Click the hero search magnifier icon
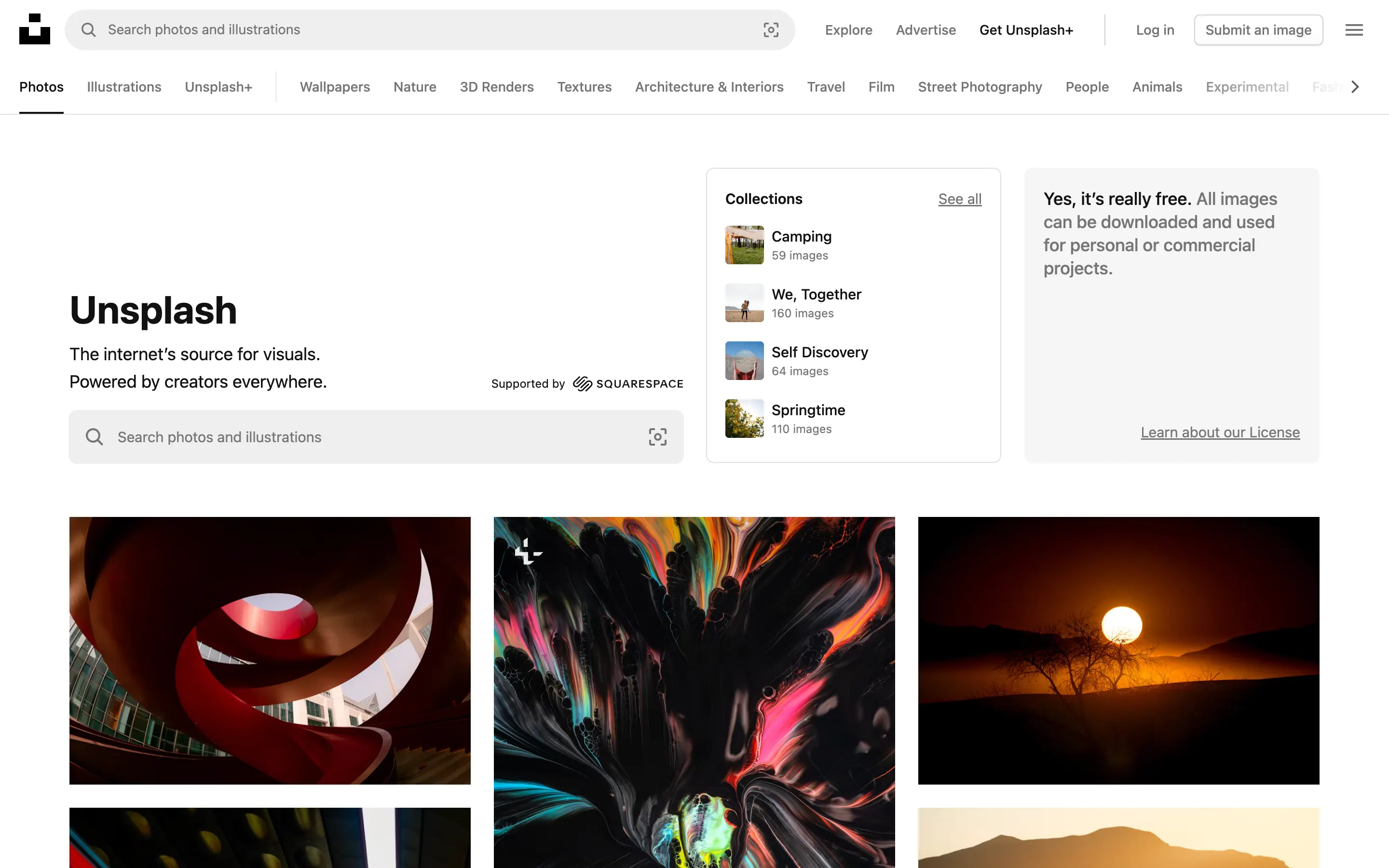The width and height of the screenshot is (1389, 868). [x=94, y=437]
